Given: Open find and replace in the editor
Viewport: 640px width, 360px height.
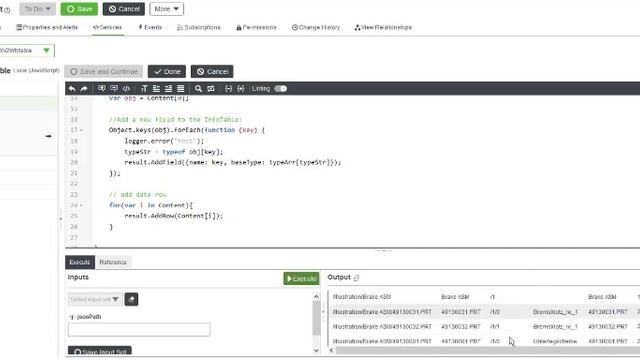Looking at the screenshot, I should [211, 89].
